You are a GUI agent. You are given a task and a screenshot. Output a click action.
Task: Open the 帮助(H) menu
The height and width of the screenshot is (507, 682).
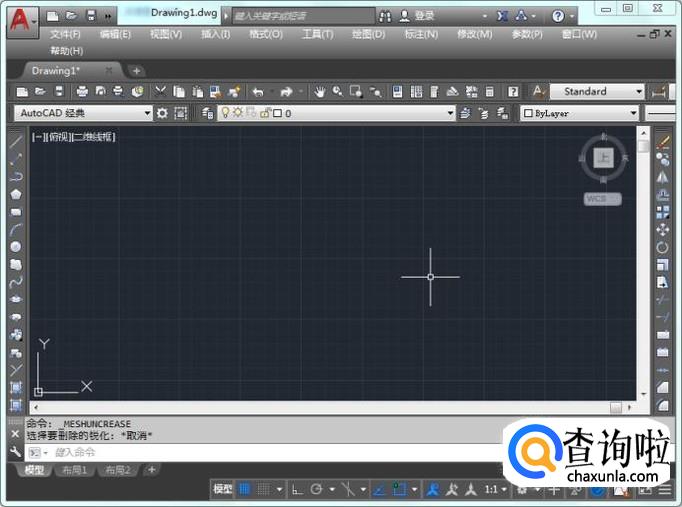(x=67, y=51)
